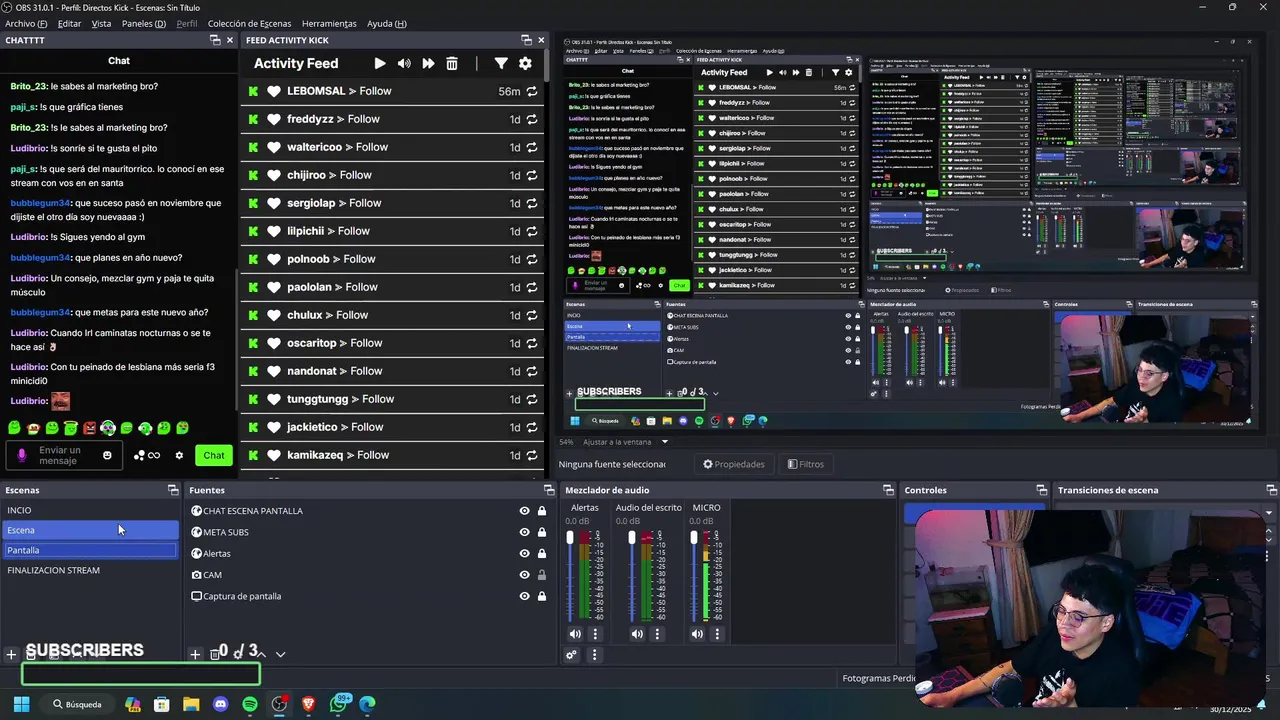Screen dimensions: 1280x720
Task: Mute Audio del escritorio channel
Action: [637, 634]
